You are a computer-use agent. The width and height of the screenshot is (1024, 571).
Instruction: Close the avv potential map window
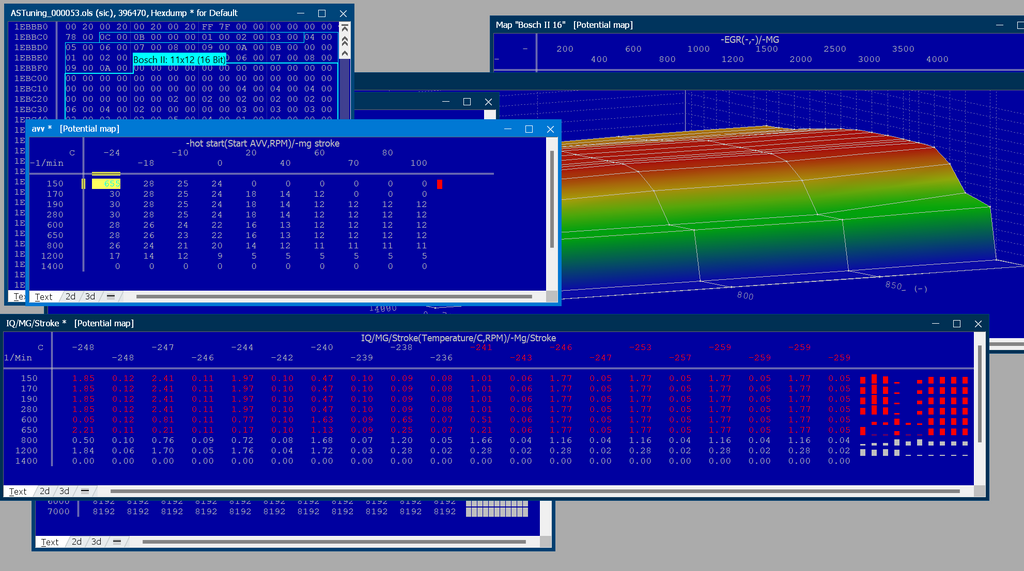551,129
